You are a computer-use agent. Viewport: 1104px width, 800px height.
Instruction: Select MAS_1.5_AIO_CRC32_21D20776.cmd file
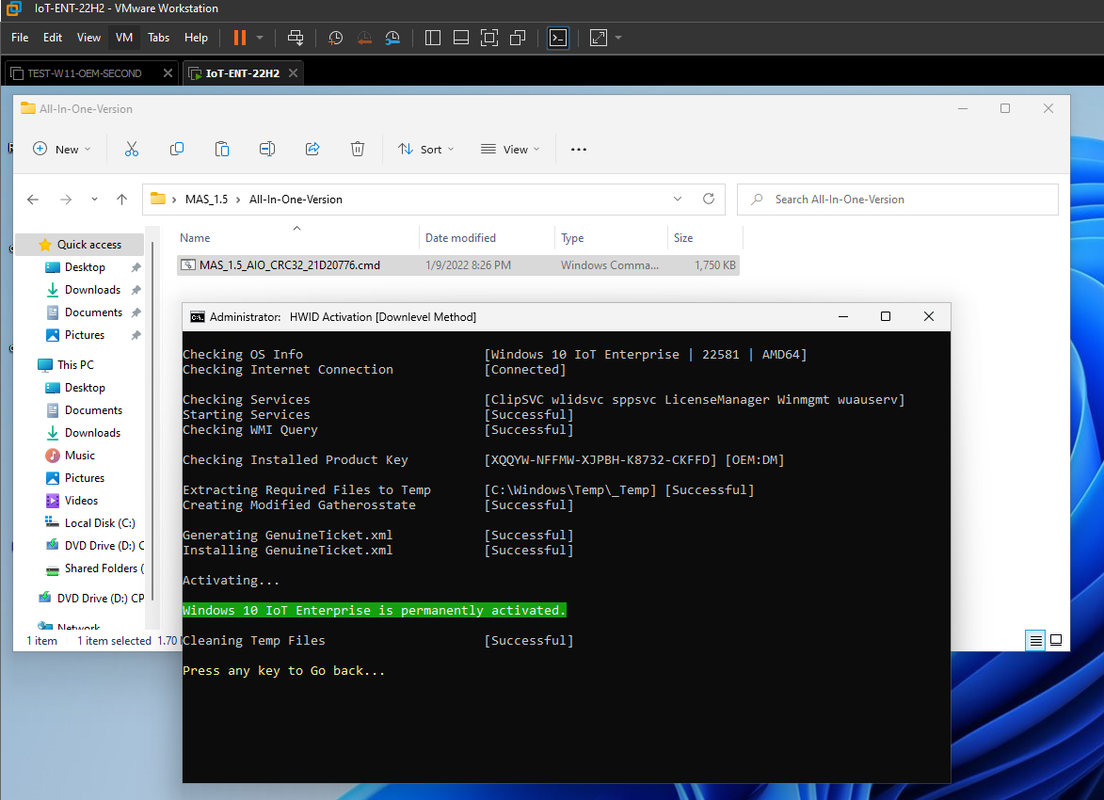pos(458,265)
